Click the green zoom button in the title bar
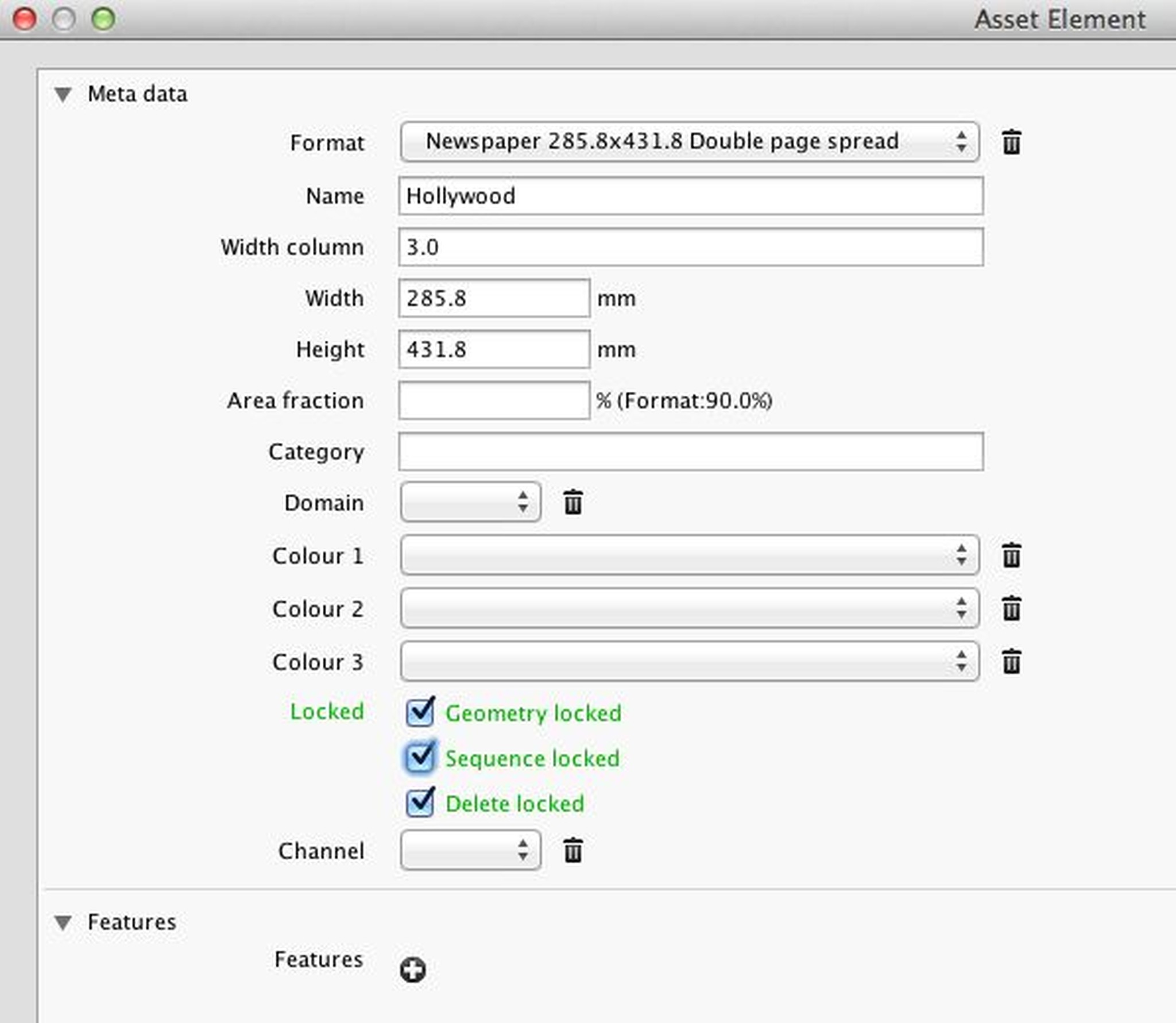 (x=102, y=18)
